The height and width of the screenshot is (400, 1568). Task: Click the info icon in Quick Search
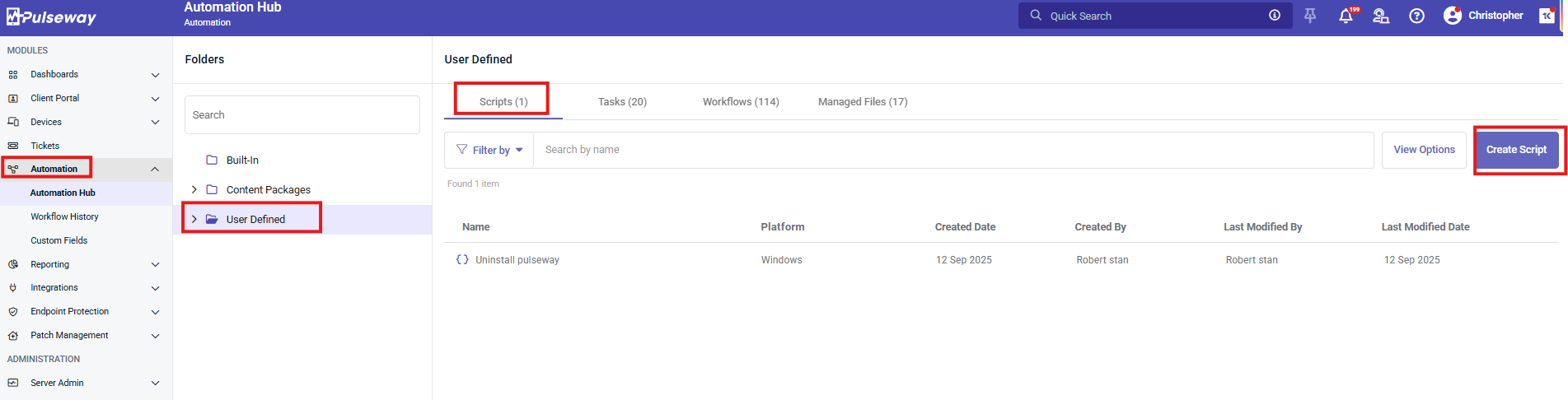[x=1275, y=16]
